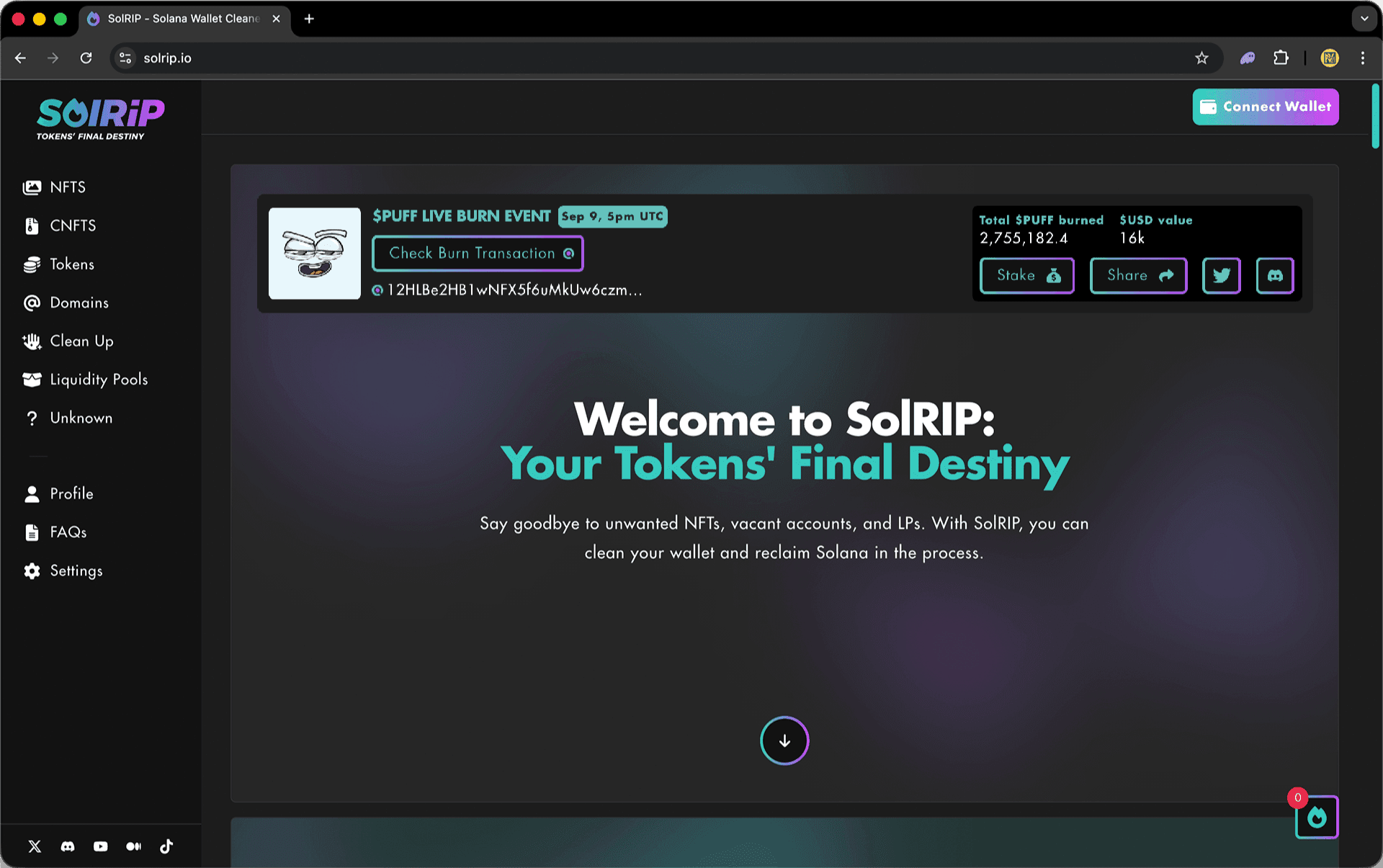
Task: Open the FAQs page
Action: click(68, 532)
